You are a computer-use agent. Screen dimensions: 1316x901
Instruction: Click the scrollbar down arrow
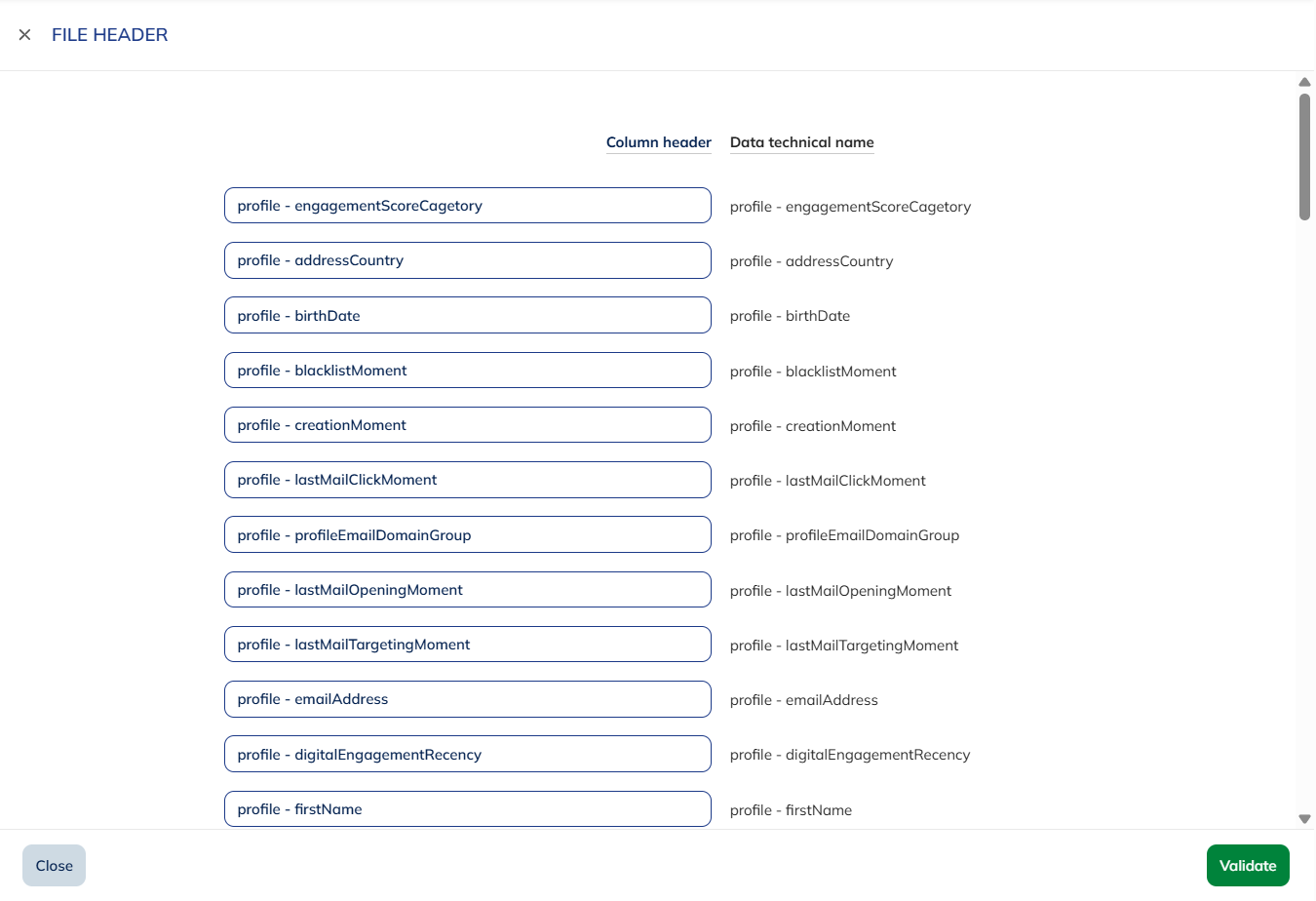pyautogui.click(x=1304, y=819)
